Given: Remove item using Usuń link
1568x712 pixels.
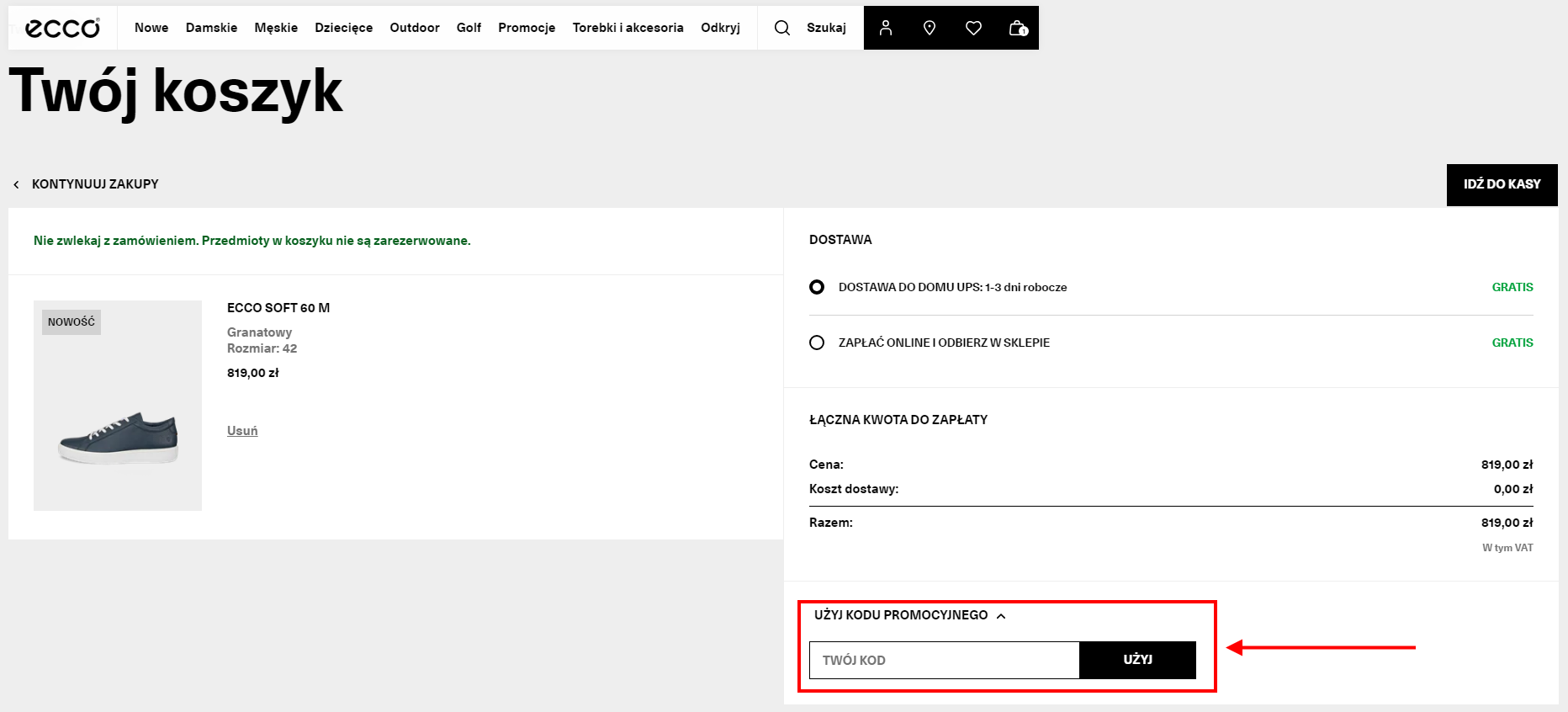Looking at the screenshot, I should pos(242,431).
